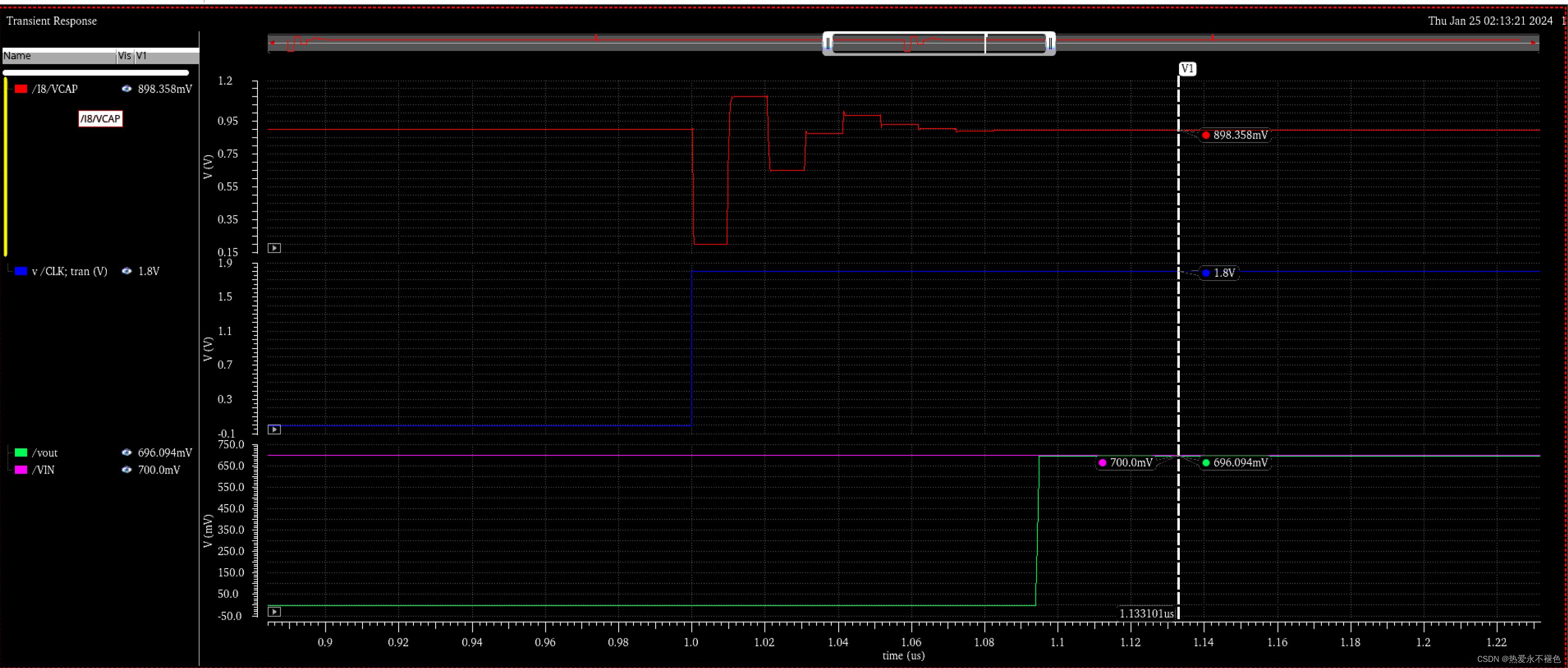
Task: Click the green /vout color swatch
Action: click(x=21, y=453)
